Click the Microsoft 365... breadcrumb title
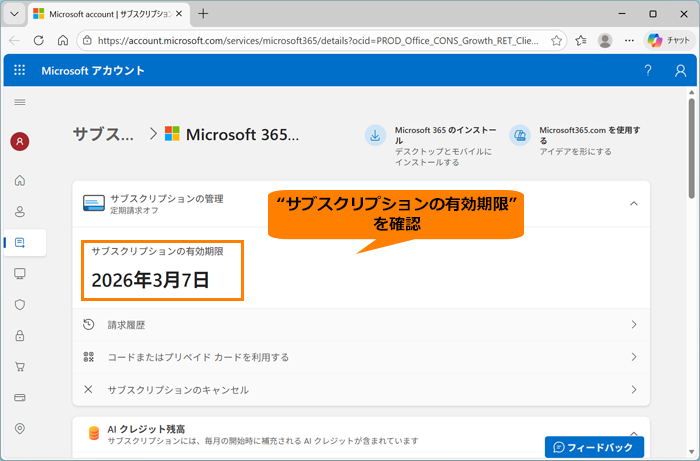Screen dimensions: 700x461 (x=242, y=134)
